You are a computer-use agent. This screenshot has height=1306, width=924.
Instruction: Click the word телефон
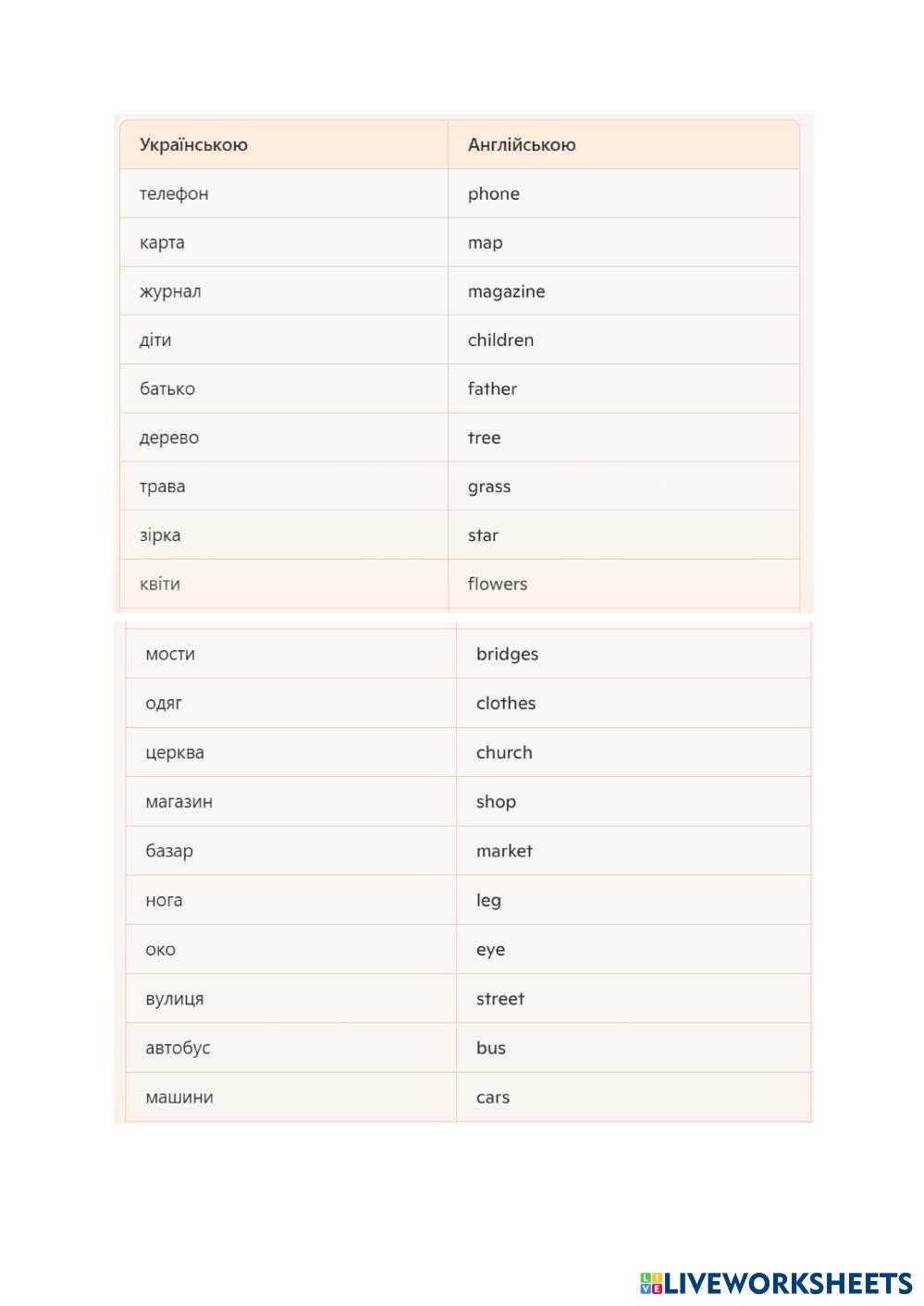(x=174, y=193)
